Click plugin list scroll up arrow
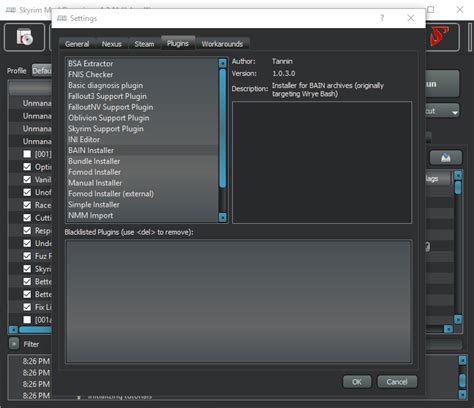The width and height of the screenshot is (474, 408). tap(223, 63)
